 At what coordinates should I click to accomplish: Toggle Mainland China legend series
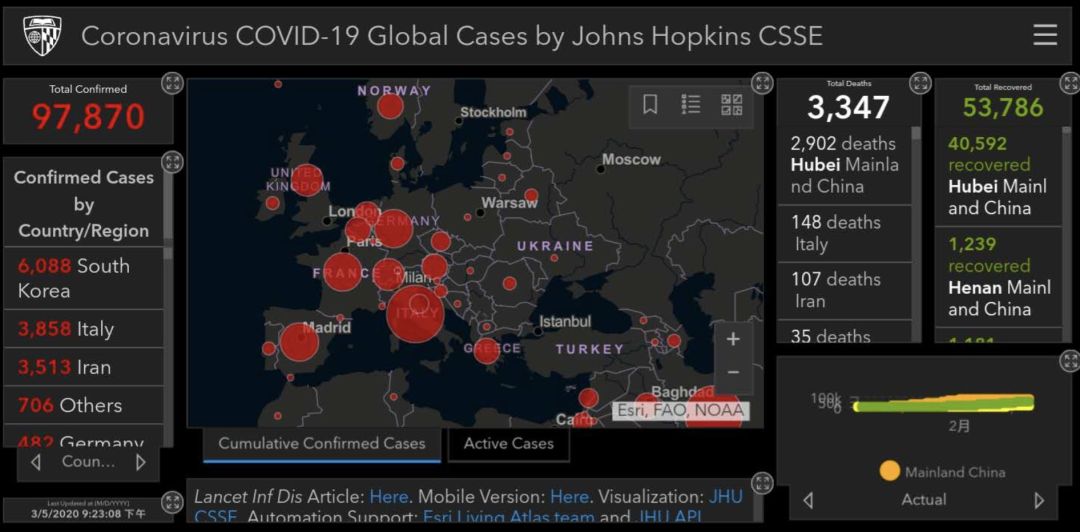[x=942, y=472]
